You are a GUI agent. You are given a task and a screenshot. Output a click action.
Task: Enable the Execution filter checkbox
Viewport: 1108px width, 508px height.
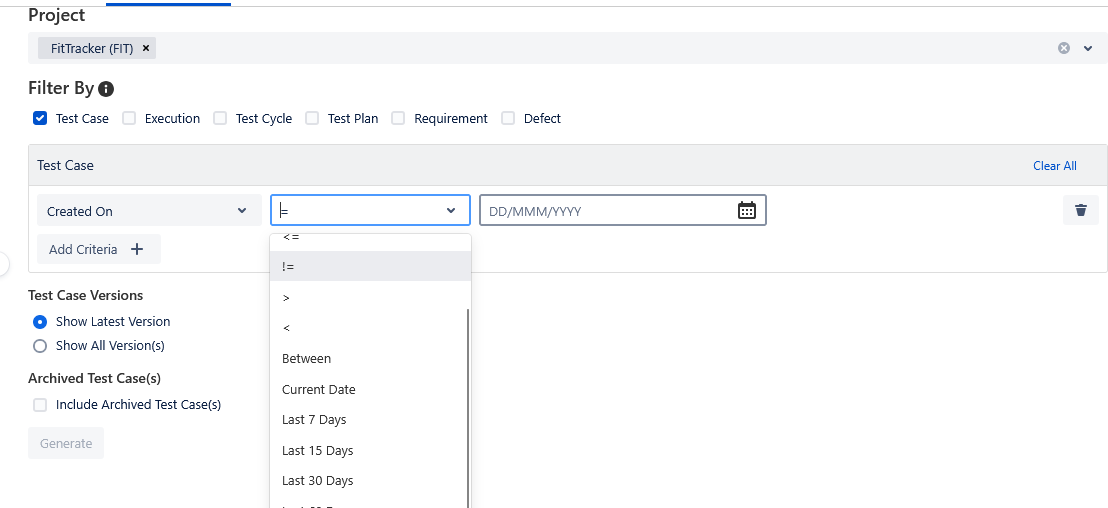click(129, 118)
